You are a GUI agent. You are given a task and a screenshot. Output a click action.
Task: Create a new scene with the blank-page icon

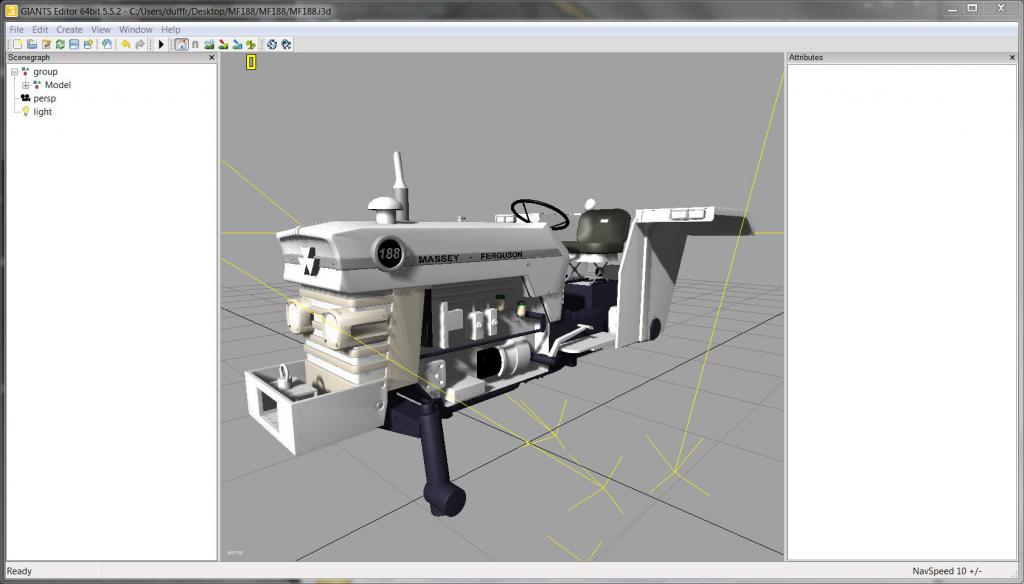[18, 44]
